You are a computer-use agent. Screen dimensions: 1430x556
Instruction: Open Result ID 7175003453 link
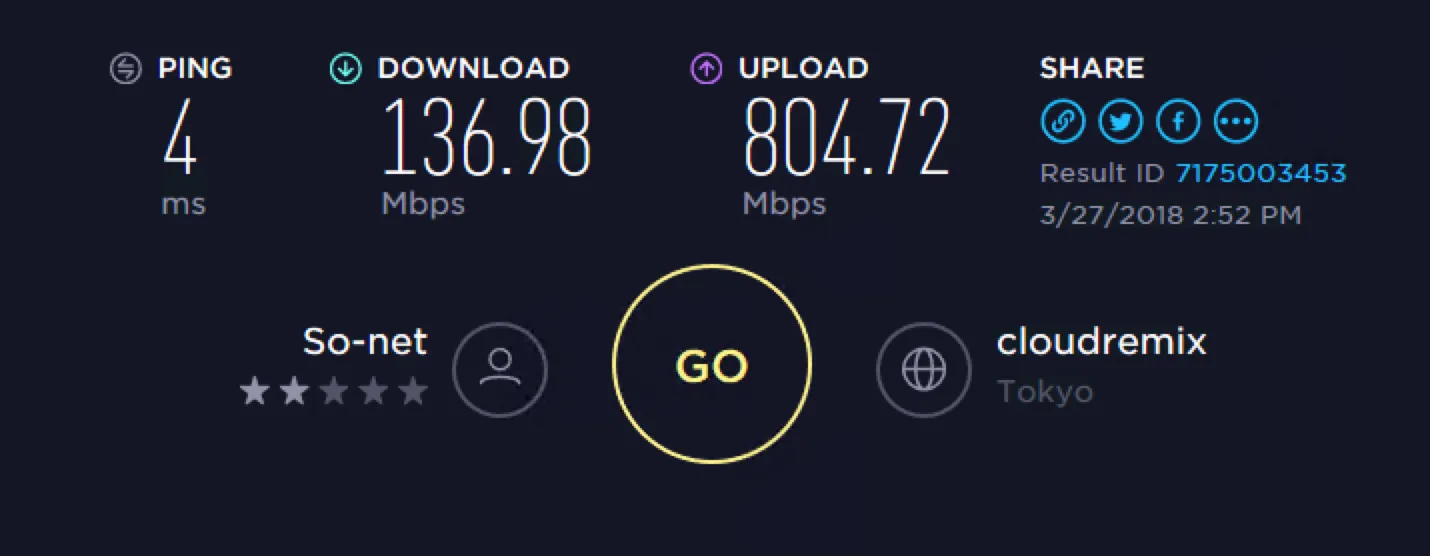[x=1261, y=173]
